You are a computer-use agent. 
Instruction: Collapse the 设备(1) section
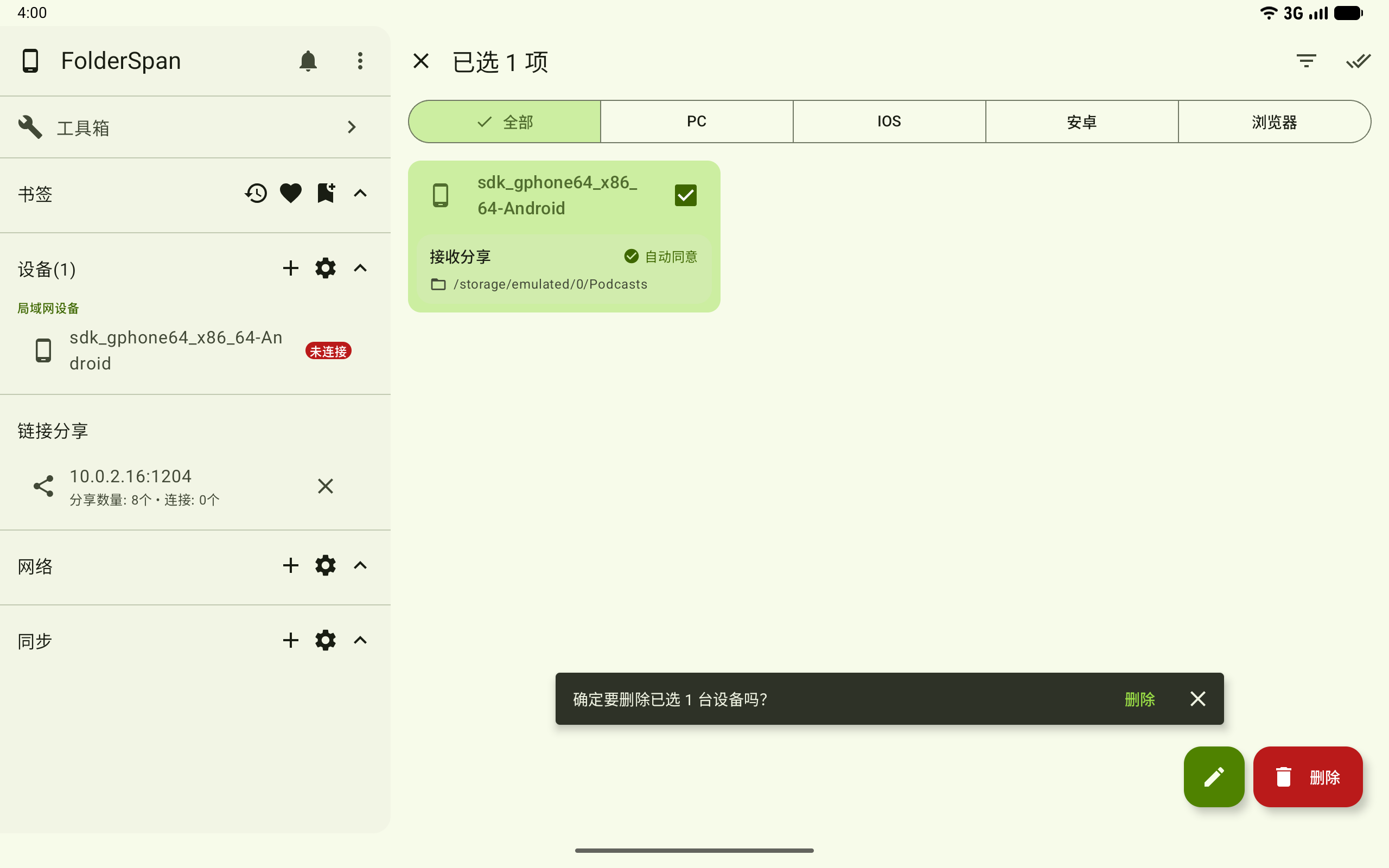click(360, 268)
